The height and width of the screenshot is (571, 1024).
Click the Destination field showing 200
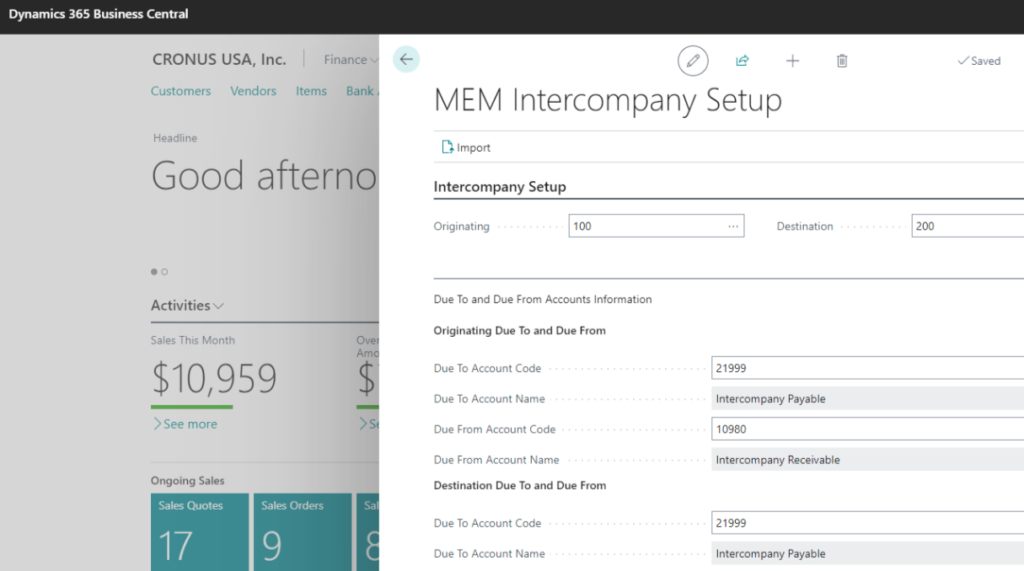click(967, 226)
